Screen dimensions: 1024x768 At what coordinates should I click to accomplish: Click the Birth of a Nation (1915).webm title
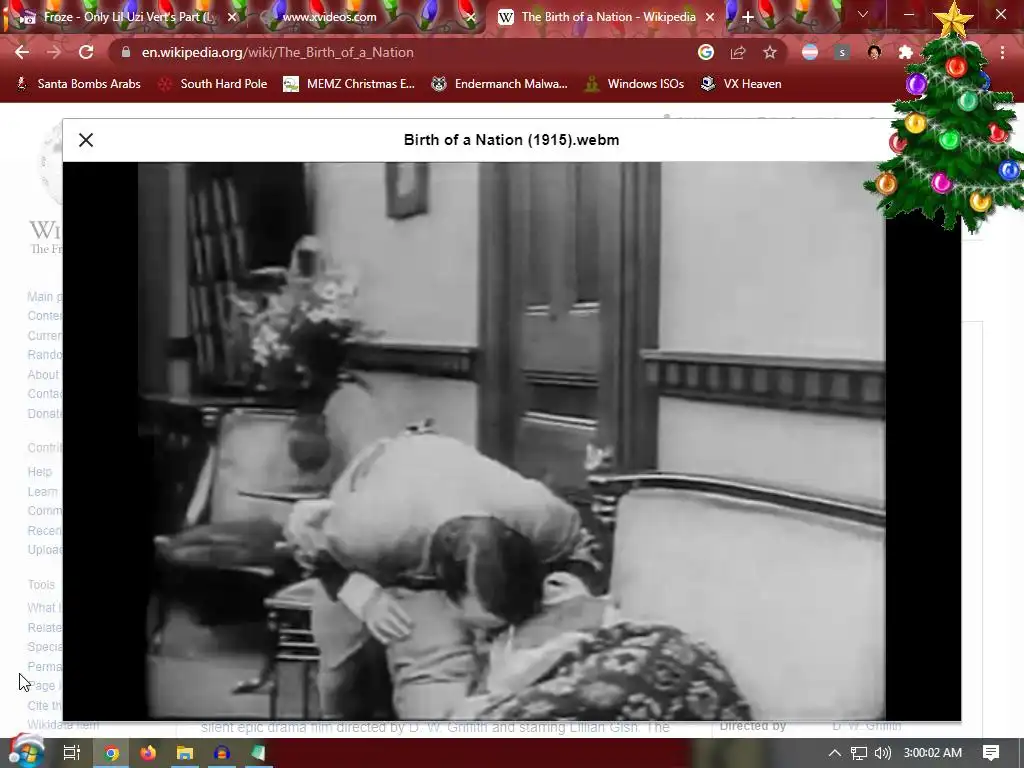click(511, 140)
